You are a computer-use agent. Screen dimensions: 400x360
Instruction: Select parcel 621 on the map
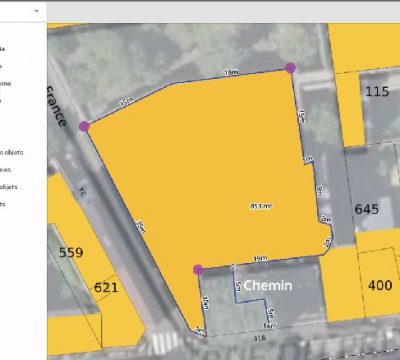point(106,287)
